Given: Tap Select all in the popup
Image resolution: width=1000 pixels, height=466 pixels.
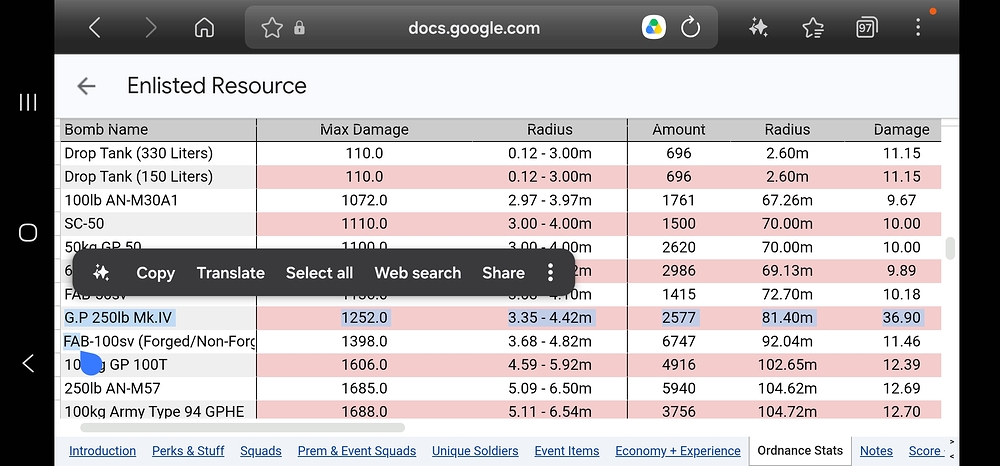Looking at the screenshot, I should 319,273.
